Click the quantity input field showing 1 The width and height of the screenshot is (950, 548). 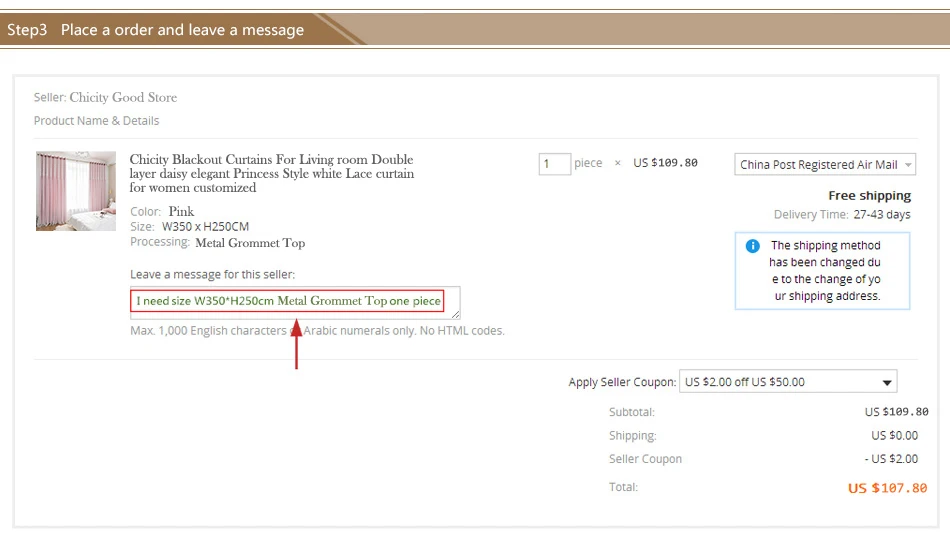pos(554,164)
